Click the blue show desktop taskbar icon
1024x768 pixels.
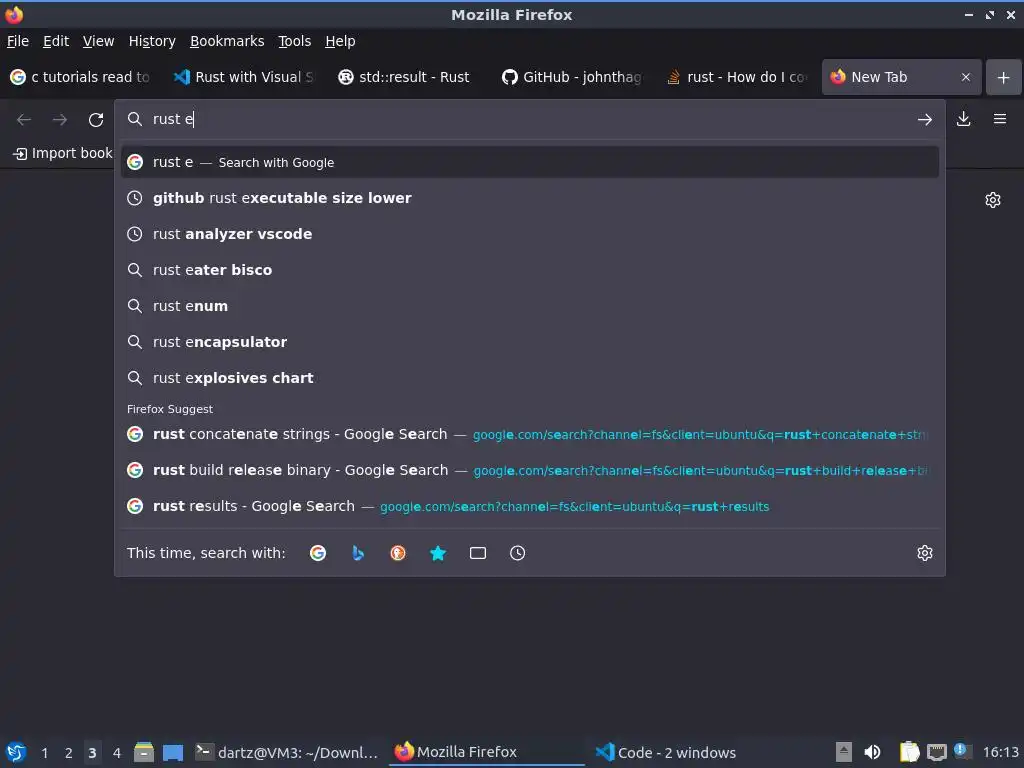point(173,752)
